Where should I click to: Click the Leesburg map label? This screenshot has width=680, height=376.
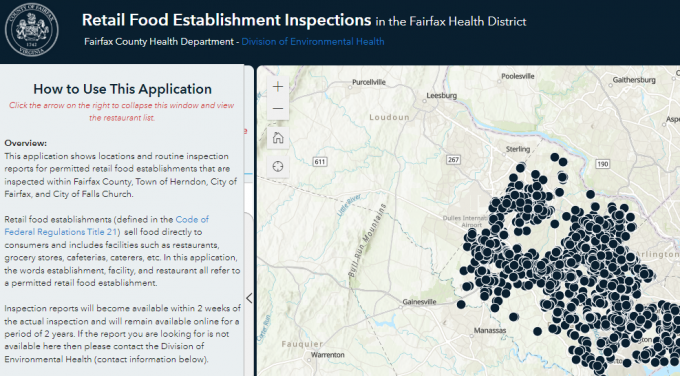441,95
